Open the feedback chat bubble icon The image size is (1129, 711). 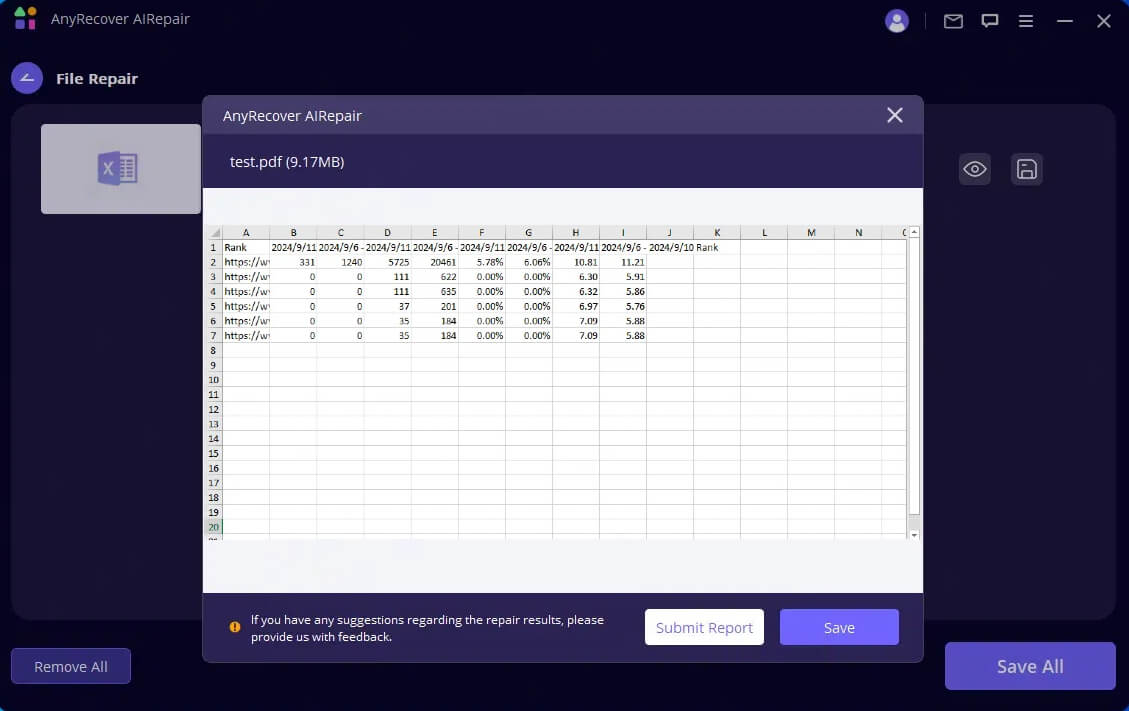(x=989, y=20)
